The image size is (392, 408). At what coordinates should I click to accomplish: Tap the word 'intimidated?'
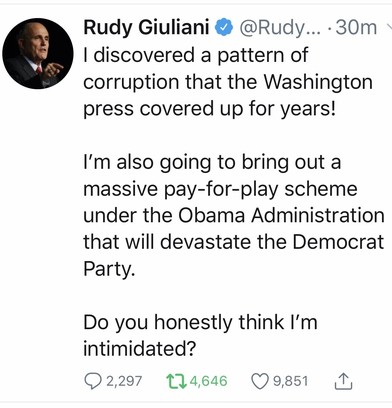pos(139,349)
